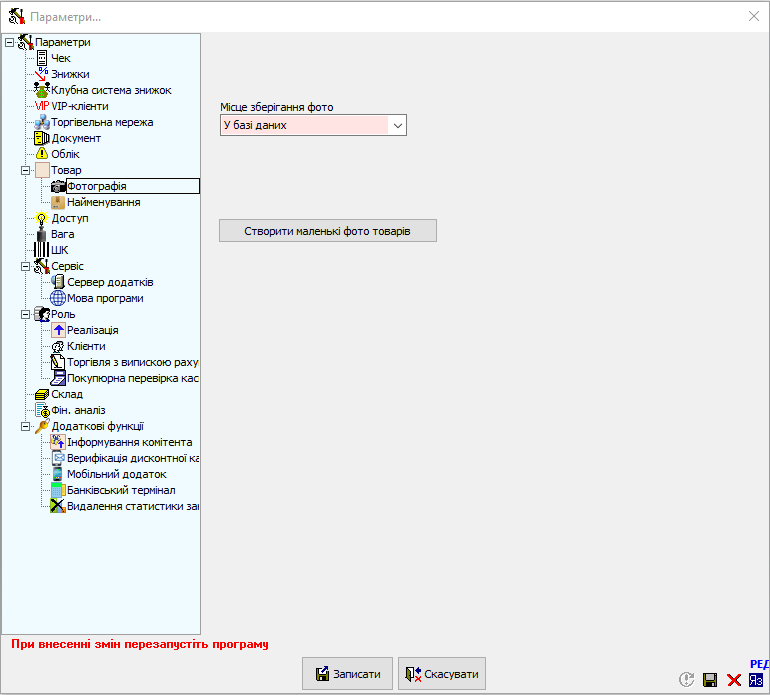Open the Банківський термінал settings item
The image size is (770, 695).
tap(121, 490)
